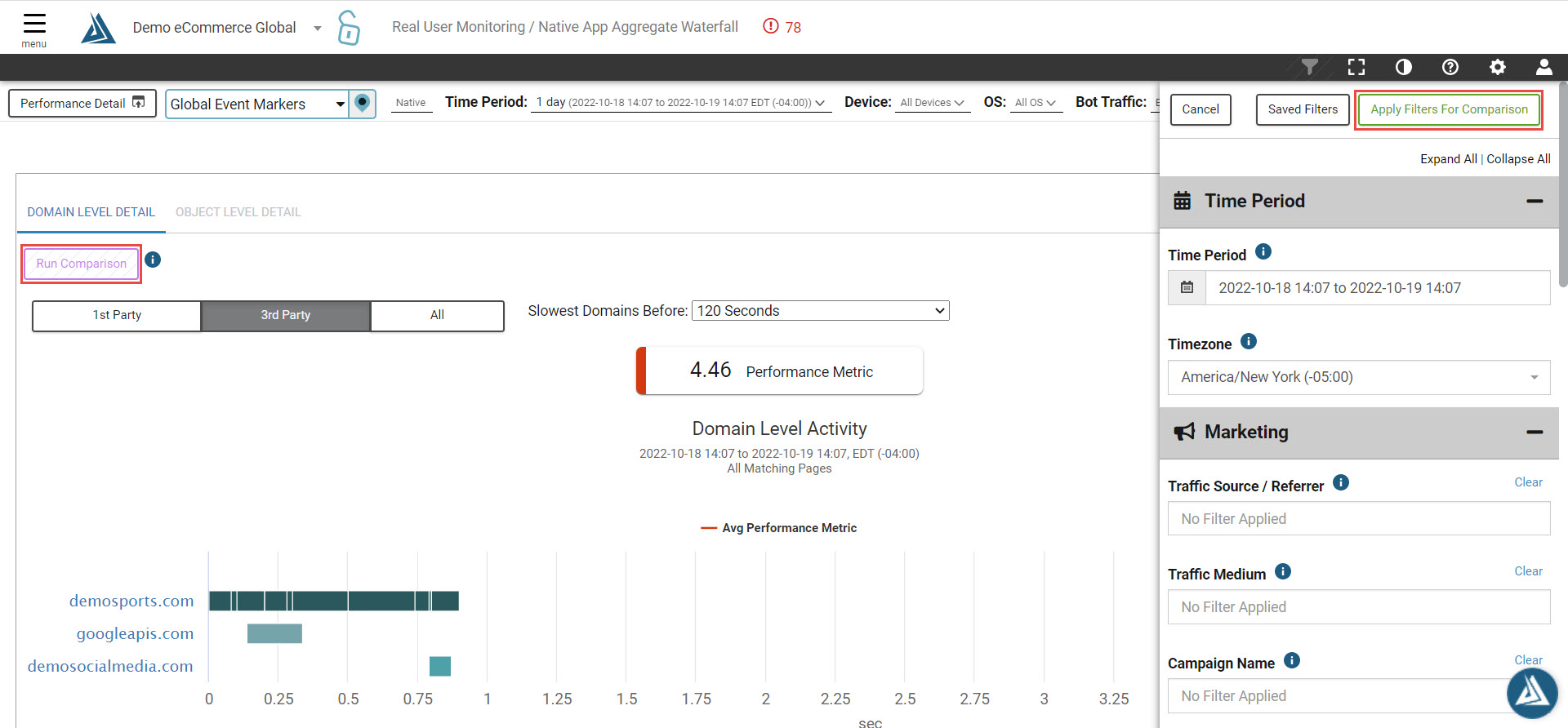This screenshot has width=1568, height=728.
Task: Collapse the Marketing filter section
Action: (1535, 432)
